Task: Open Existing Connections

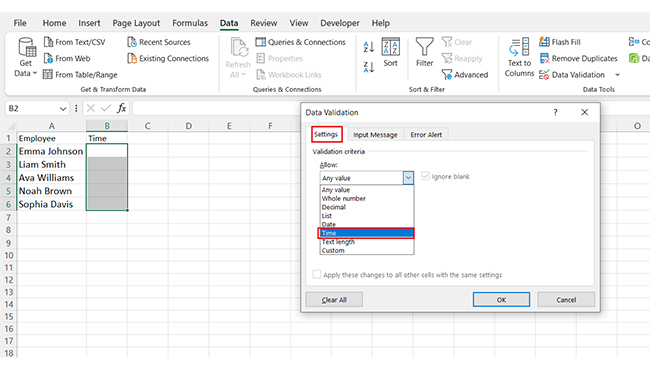Action: pyautogui.click(x=168, y=58)
